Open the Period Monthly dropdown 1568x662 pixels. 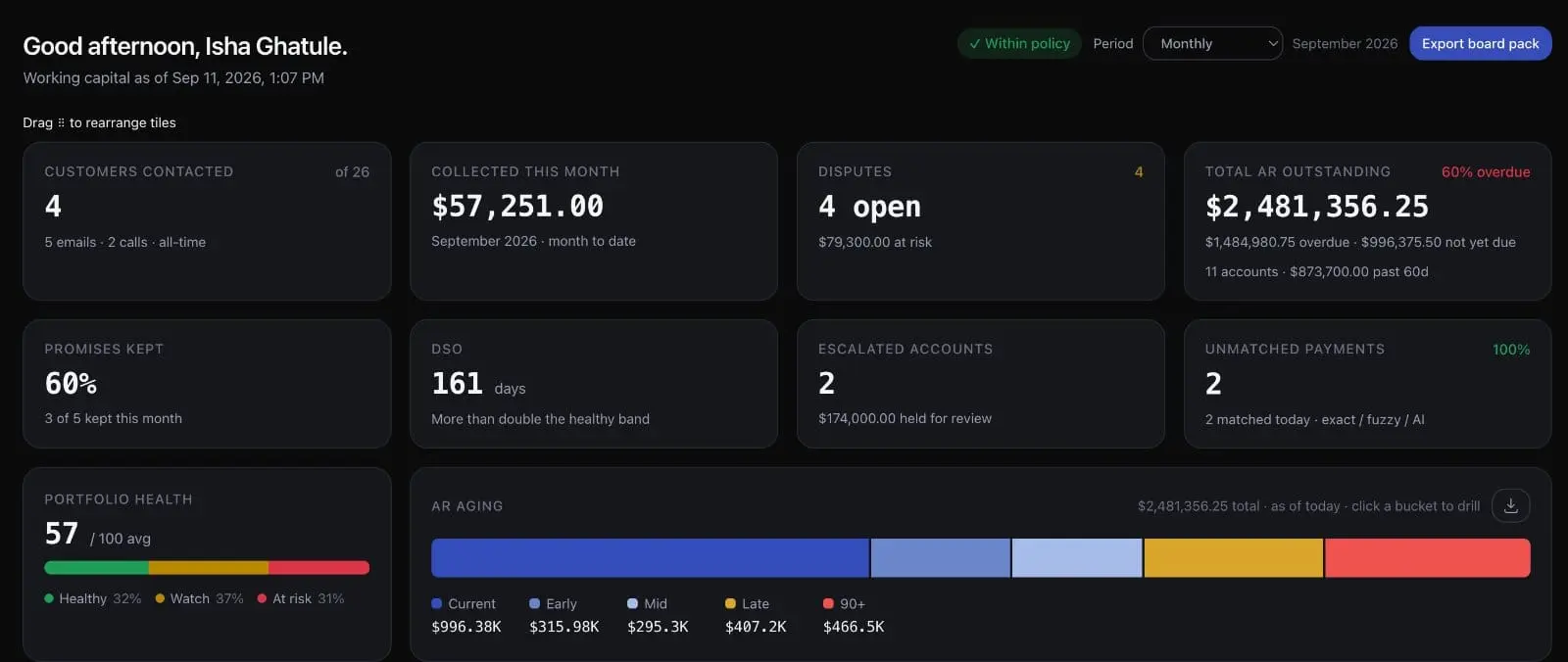[1212, 43]
